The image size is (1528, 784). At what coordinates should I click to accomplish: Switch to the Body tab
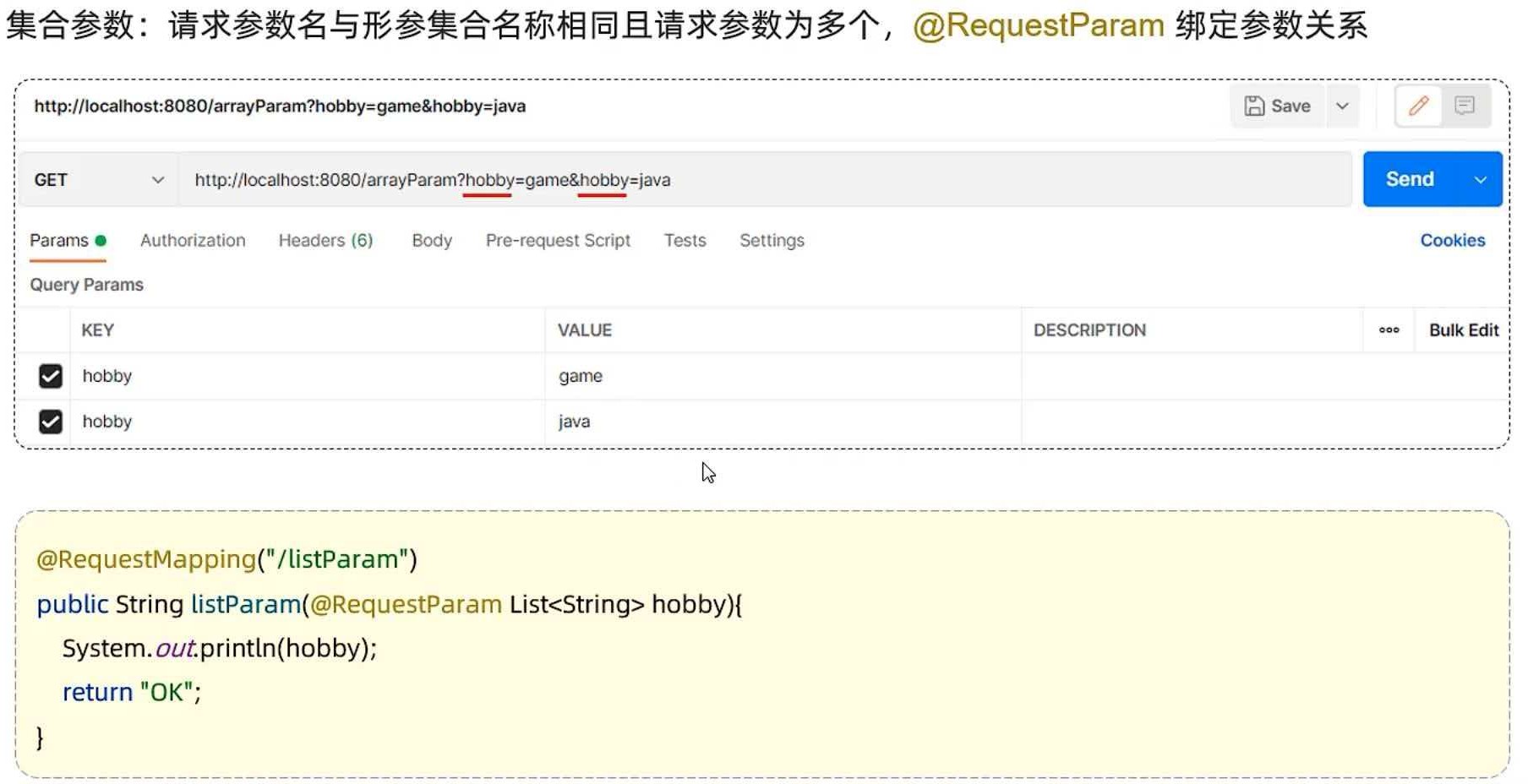pyautogui.click(x=432, y=241)
